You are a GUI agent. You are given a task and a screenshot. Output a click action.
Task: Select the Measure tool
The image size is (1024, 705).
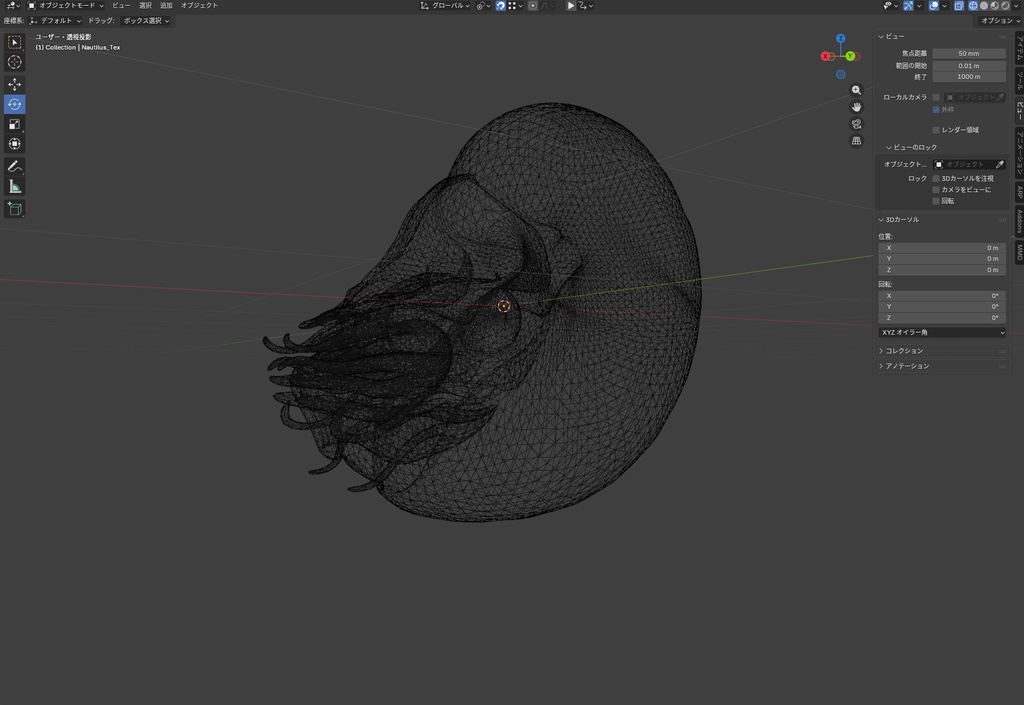pyautogui.click(x=14, y=187)
